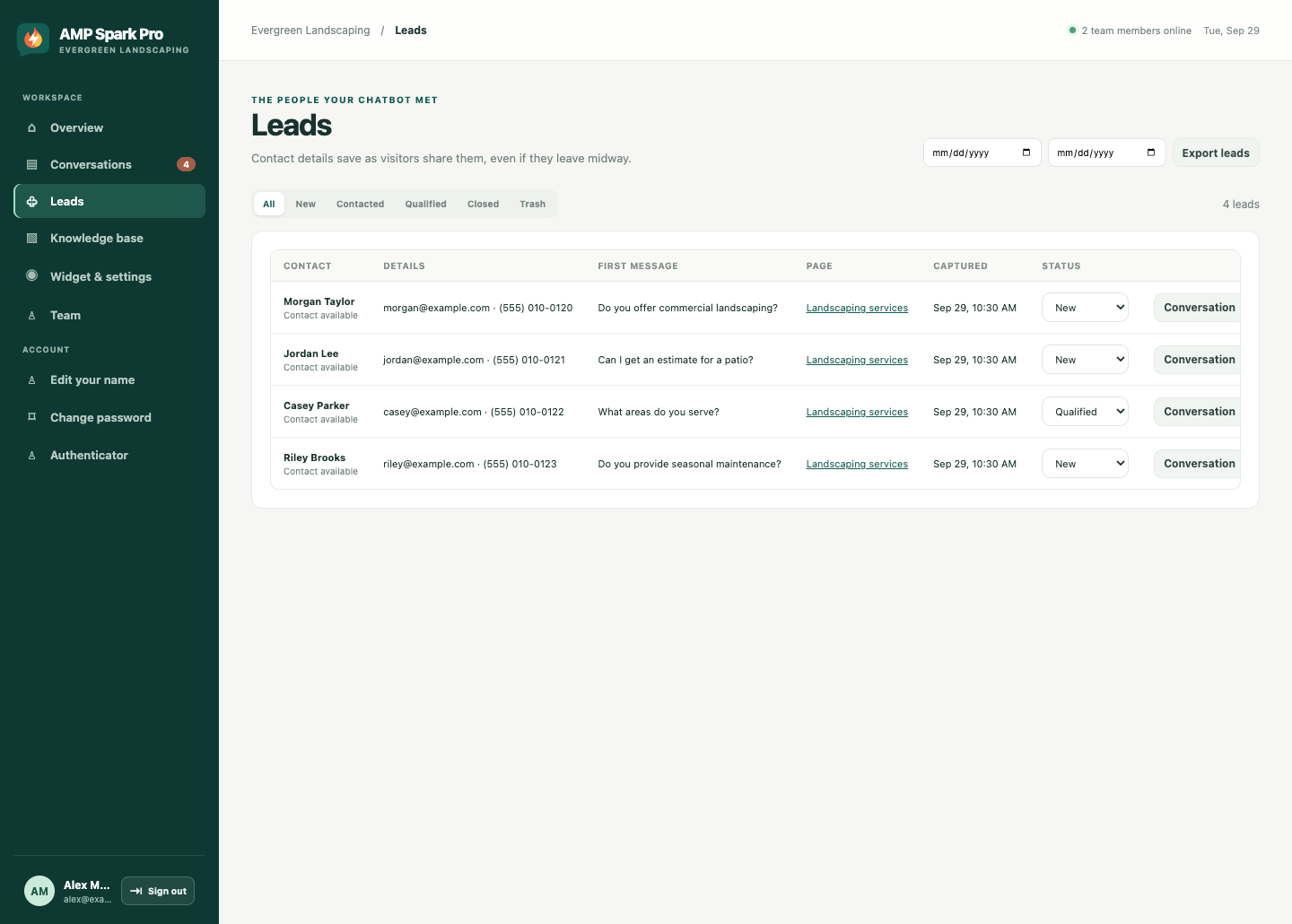Image resolution: width=1292 pixels, height=924 pixels.
Task: Follow Landscaping services link in Jordan Lee row
Action: pos(857,360)
